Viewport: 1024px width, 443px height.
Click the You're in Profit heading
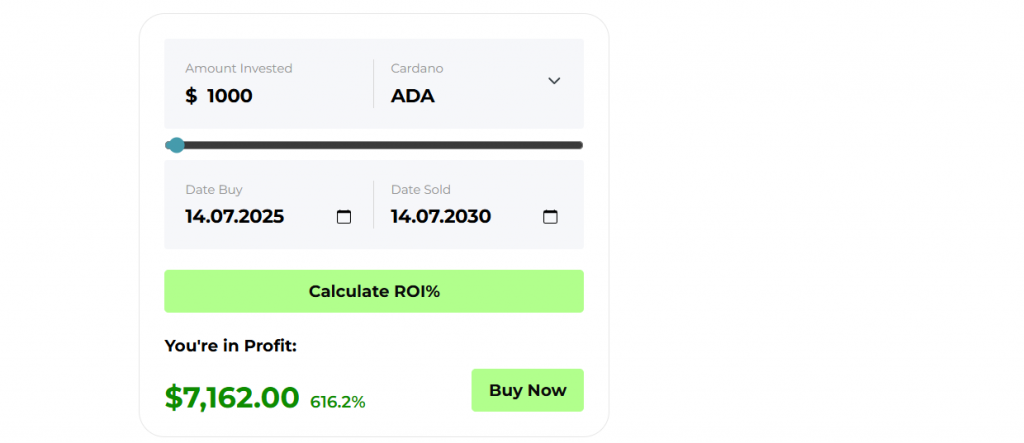point(231,346)
